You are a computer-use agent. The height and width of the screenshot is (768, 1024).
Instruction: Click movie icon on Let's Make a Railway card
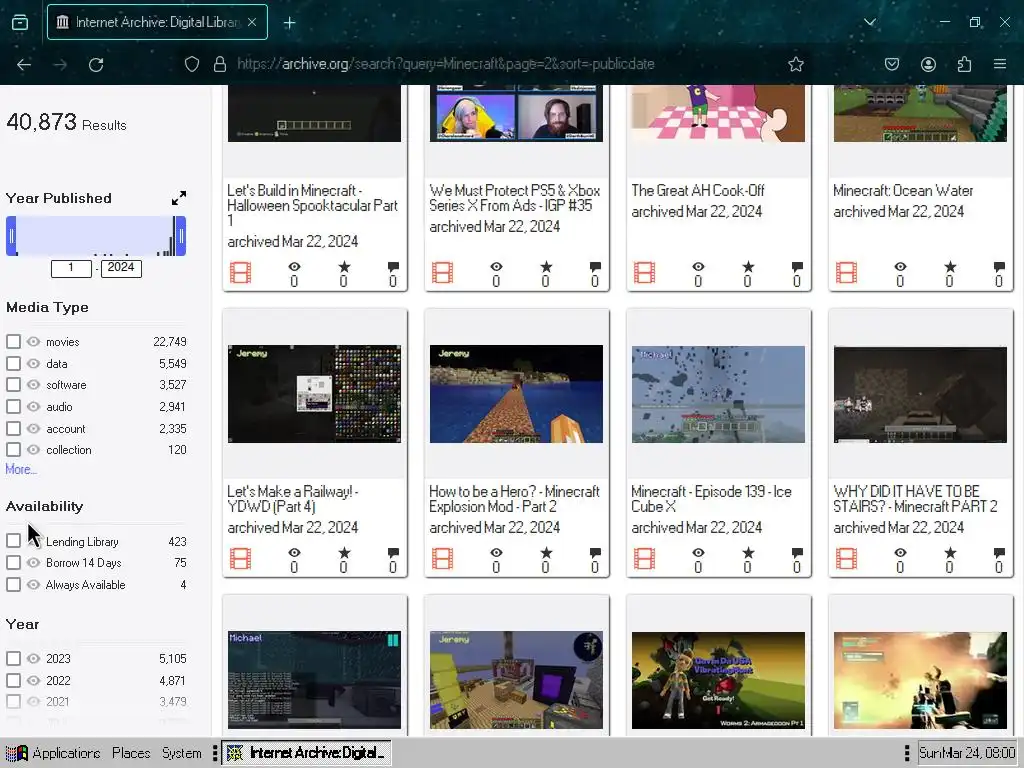point(240,558)
